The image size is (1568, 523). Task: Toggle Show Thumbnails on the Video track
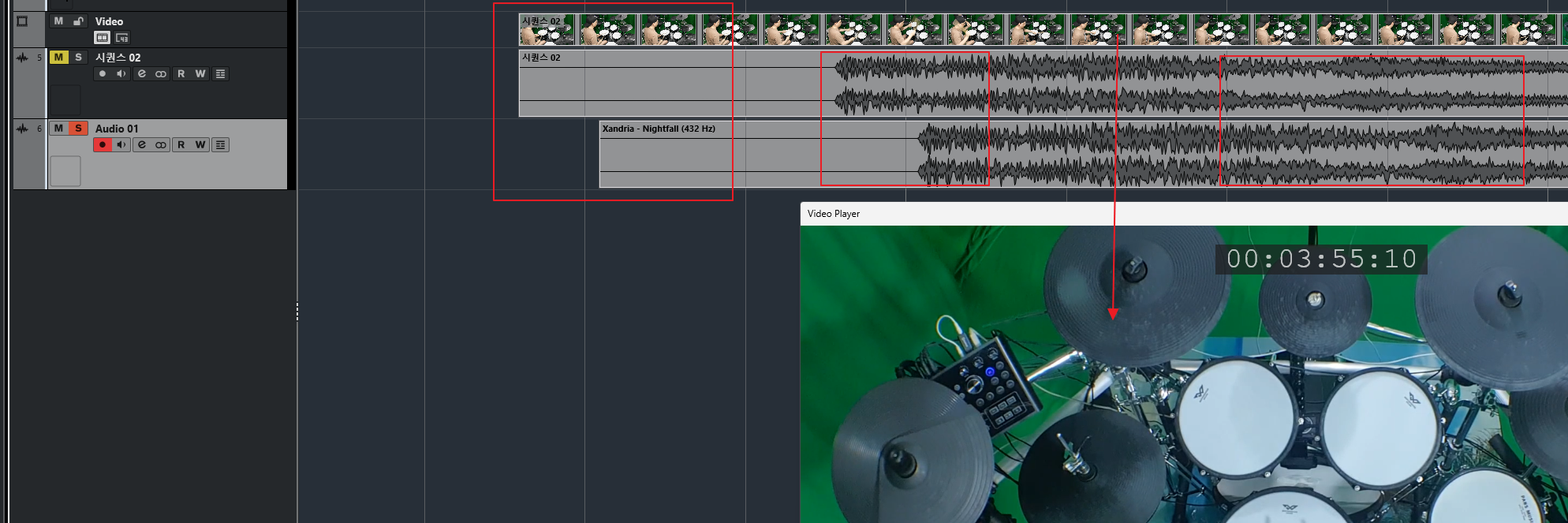pos(103,37)
